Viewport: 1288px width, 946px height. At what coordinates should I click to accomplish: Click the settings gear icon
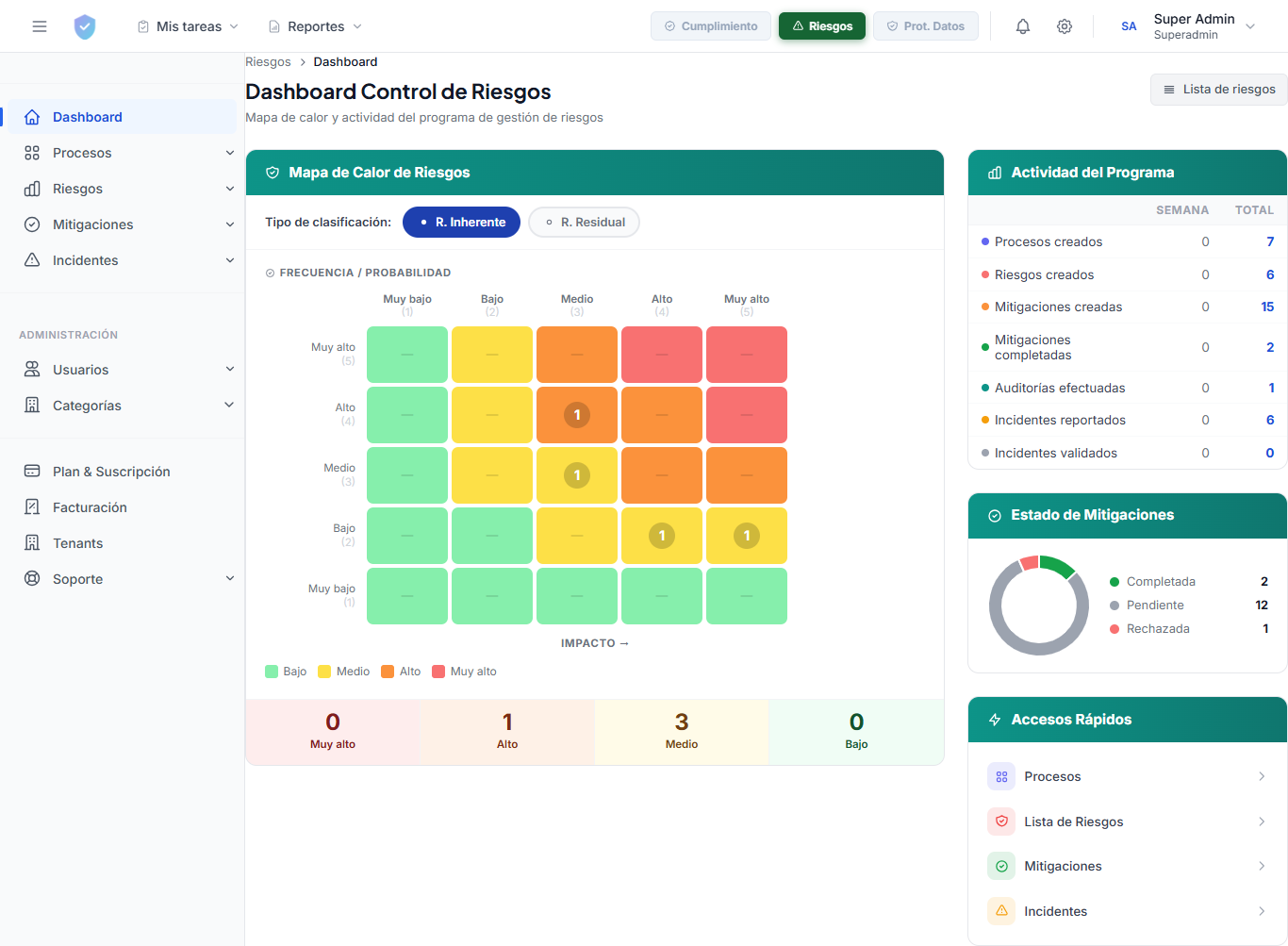[x=1065, y=25]
